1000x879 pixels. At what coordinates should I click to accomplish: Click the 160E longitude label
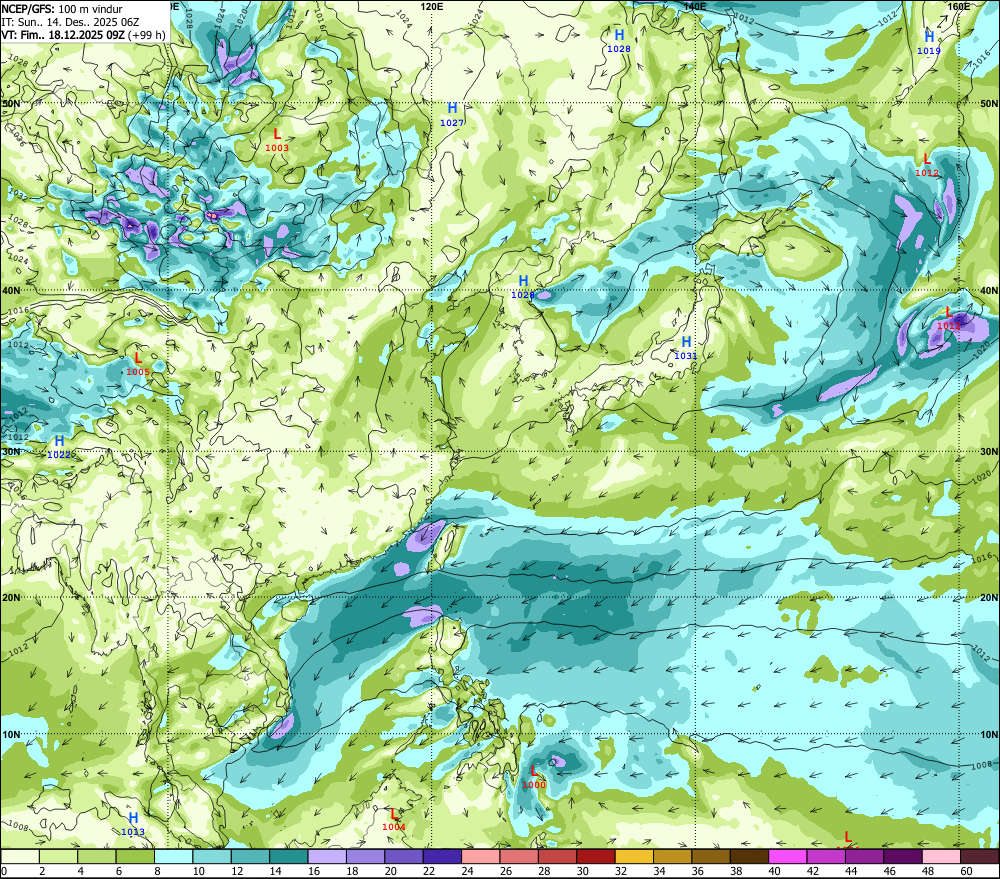959,6
